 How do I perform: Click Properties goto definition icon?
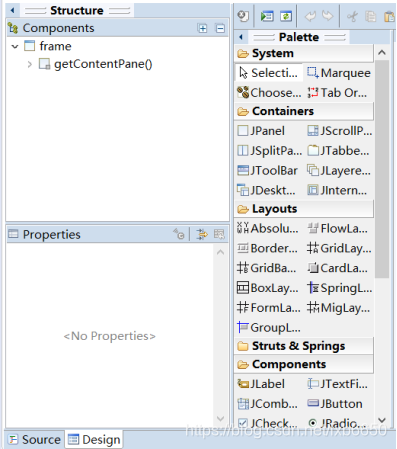tap(179, 234)
